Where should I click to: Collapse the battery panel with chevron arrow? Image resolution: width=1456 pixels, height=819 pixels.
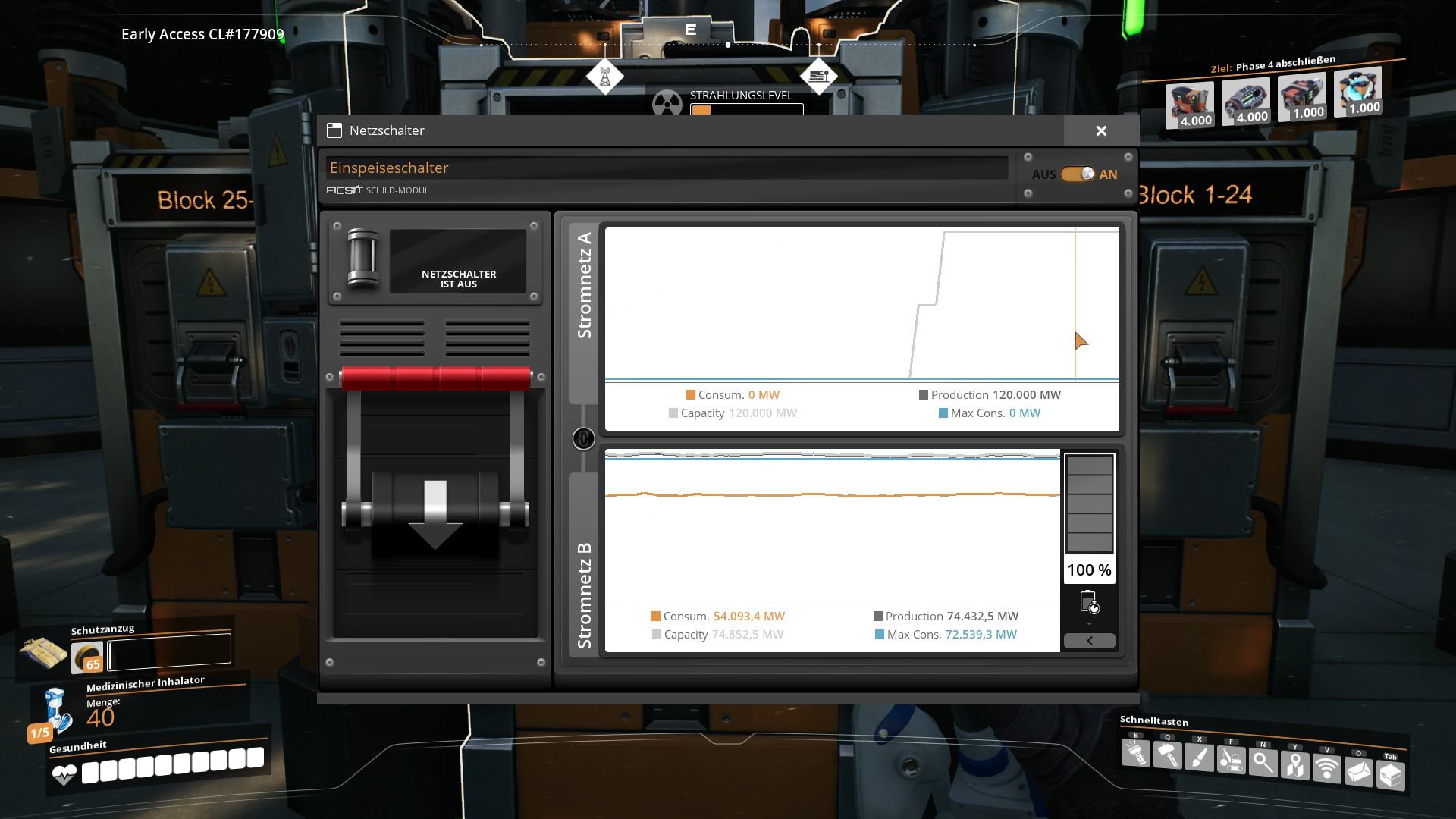pos(1090,641)
